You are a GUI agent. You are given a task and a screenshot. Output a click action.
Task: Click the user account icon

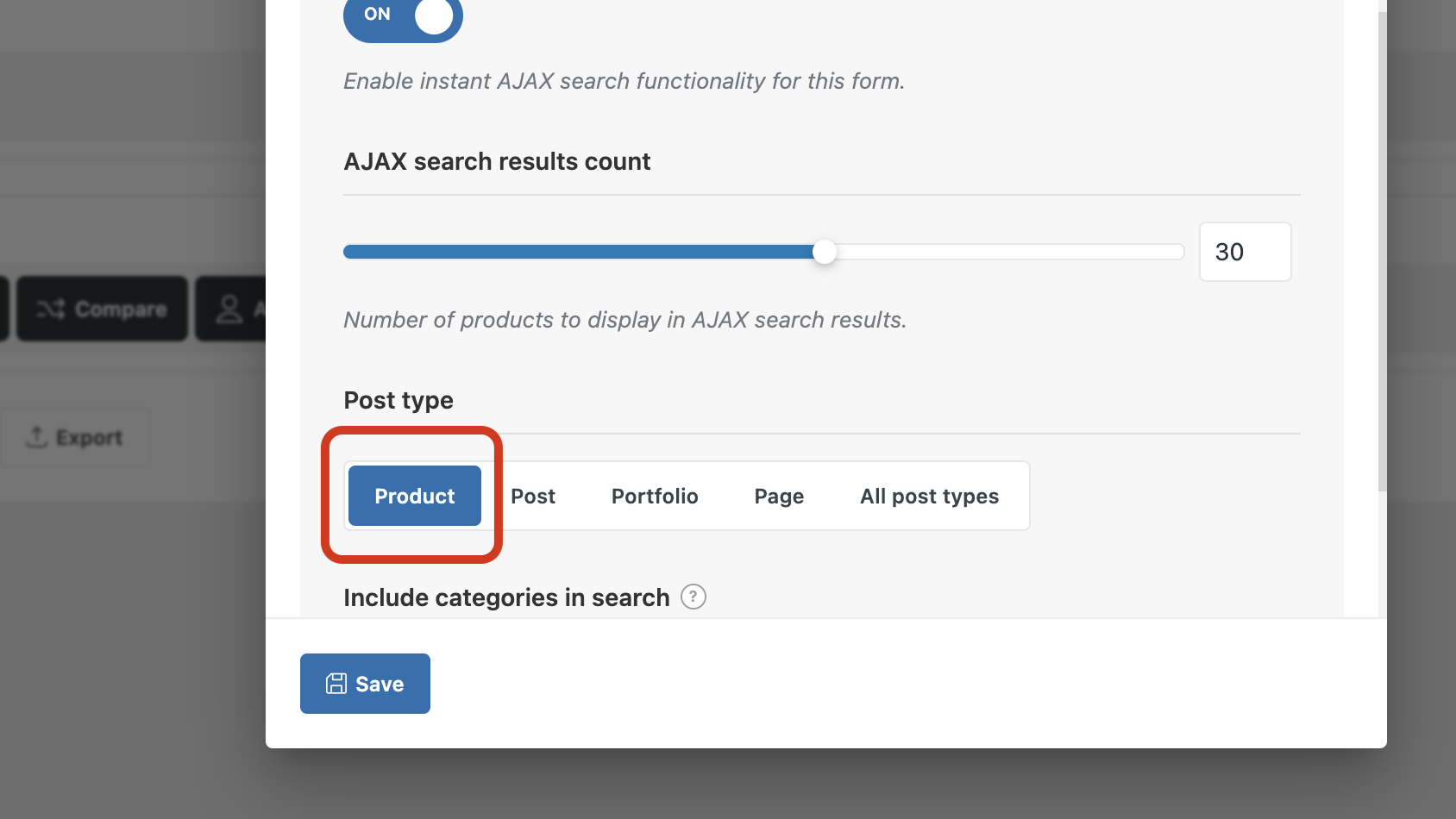(229, 309)
